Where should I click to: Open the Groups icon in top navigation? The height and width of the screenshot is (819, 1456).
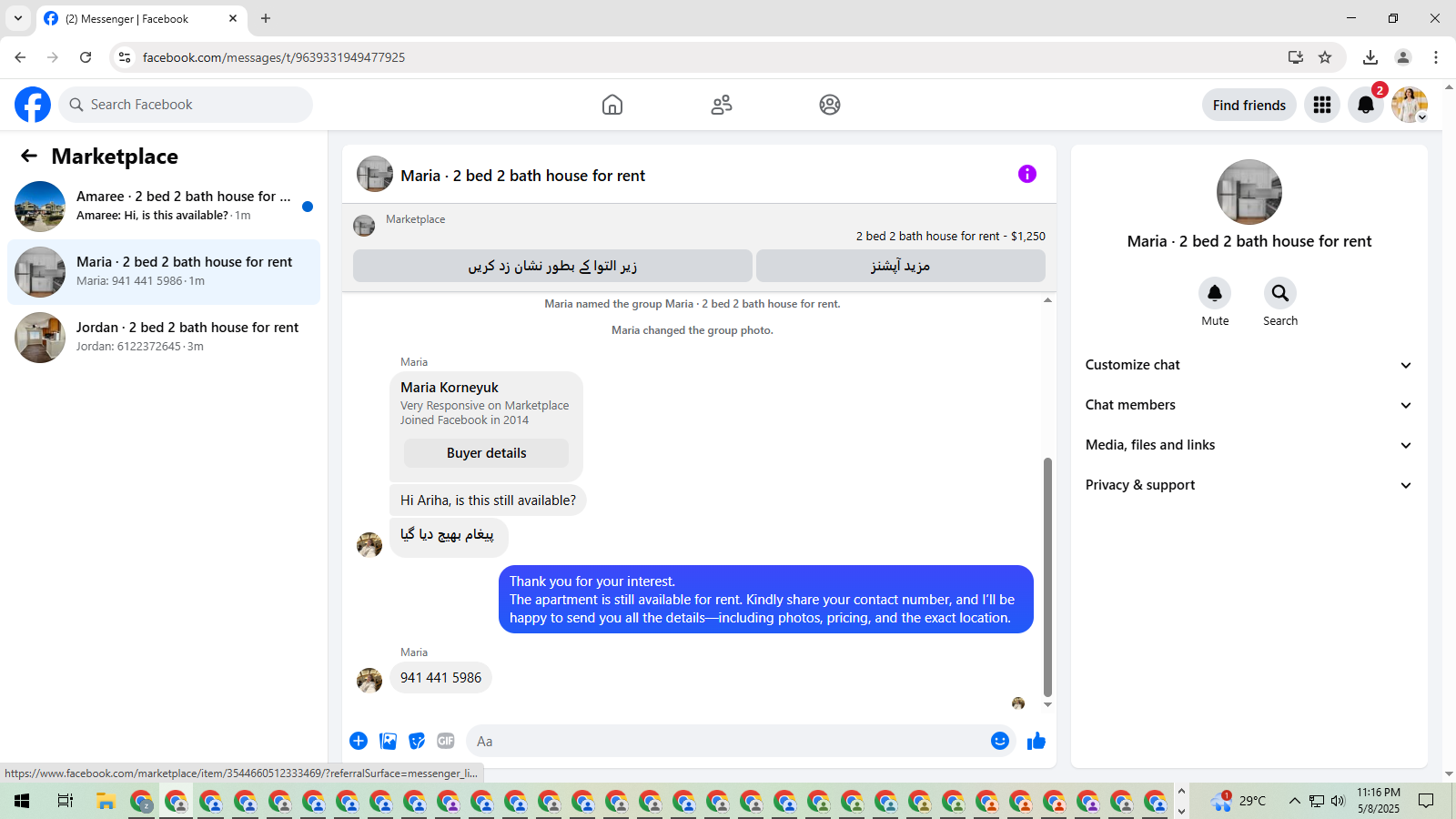click(830, 105)
